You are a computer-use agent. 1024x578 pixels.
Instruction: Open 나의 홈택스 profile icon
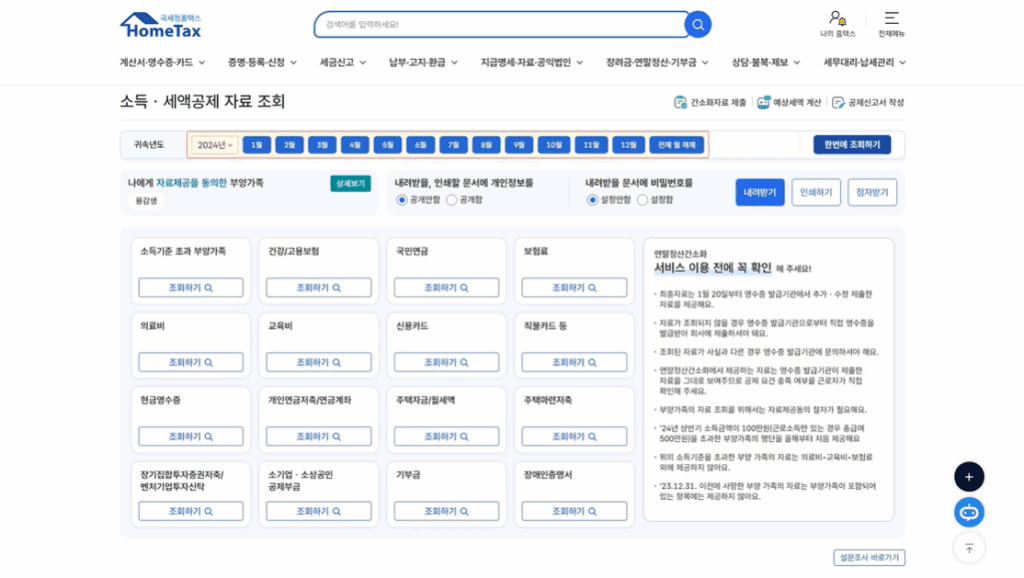point(836,20)
